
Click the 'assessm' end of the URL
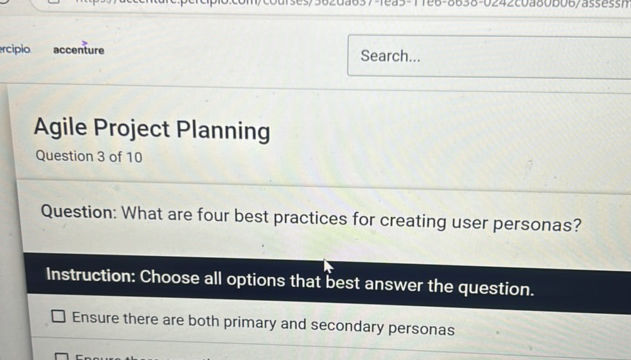[x=606, y=4]
